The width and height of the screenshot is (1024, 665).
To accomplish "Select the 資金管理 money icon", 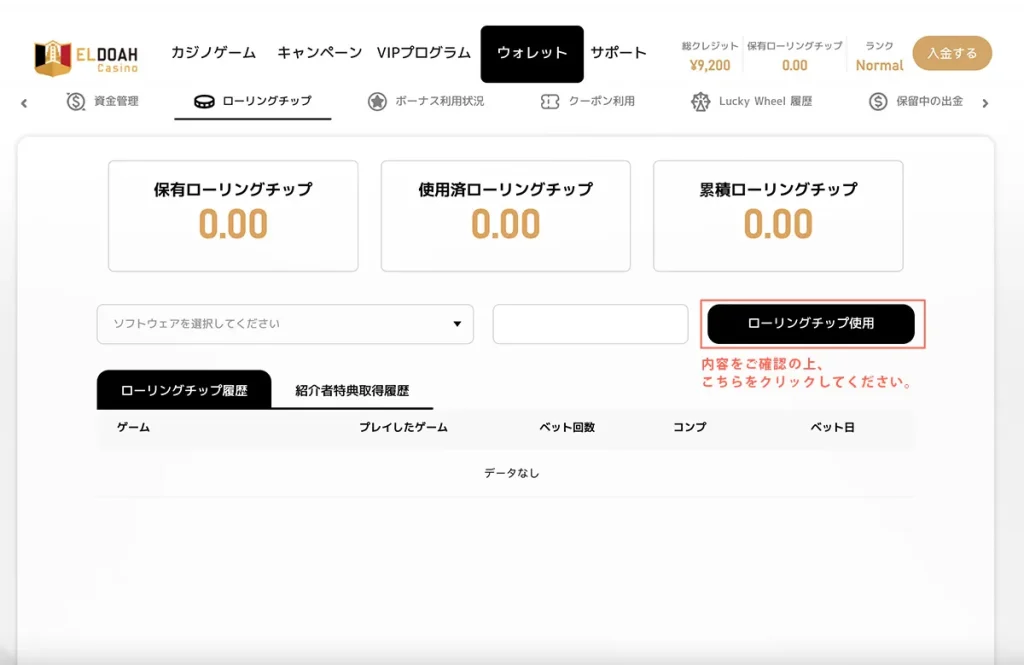I will (76, 102).
